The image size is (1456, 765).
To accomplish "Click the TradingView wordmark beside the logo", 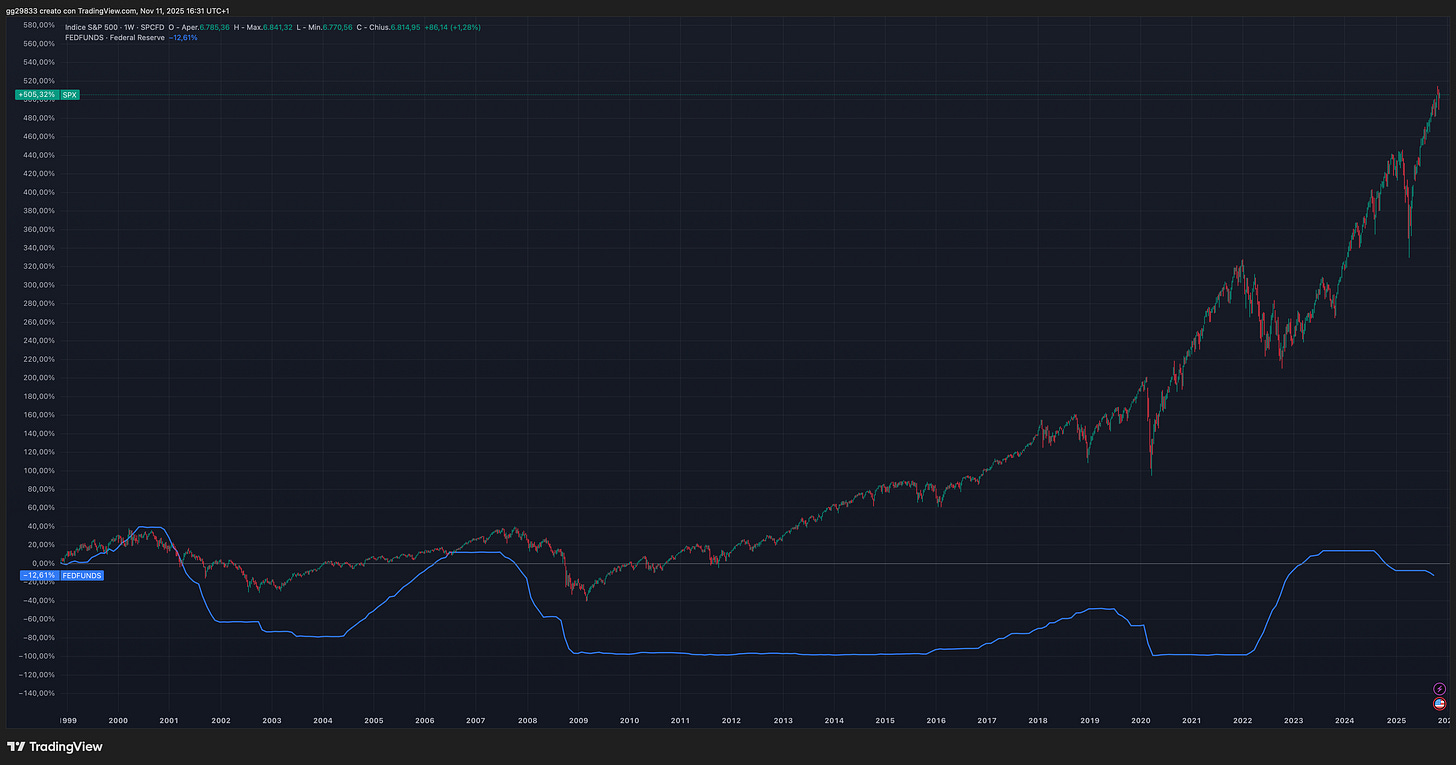I will click(x=64, y=746).
